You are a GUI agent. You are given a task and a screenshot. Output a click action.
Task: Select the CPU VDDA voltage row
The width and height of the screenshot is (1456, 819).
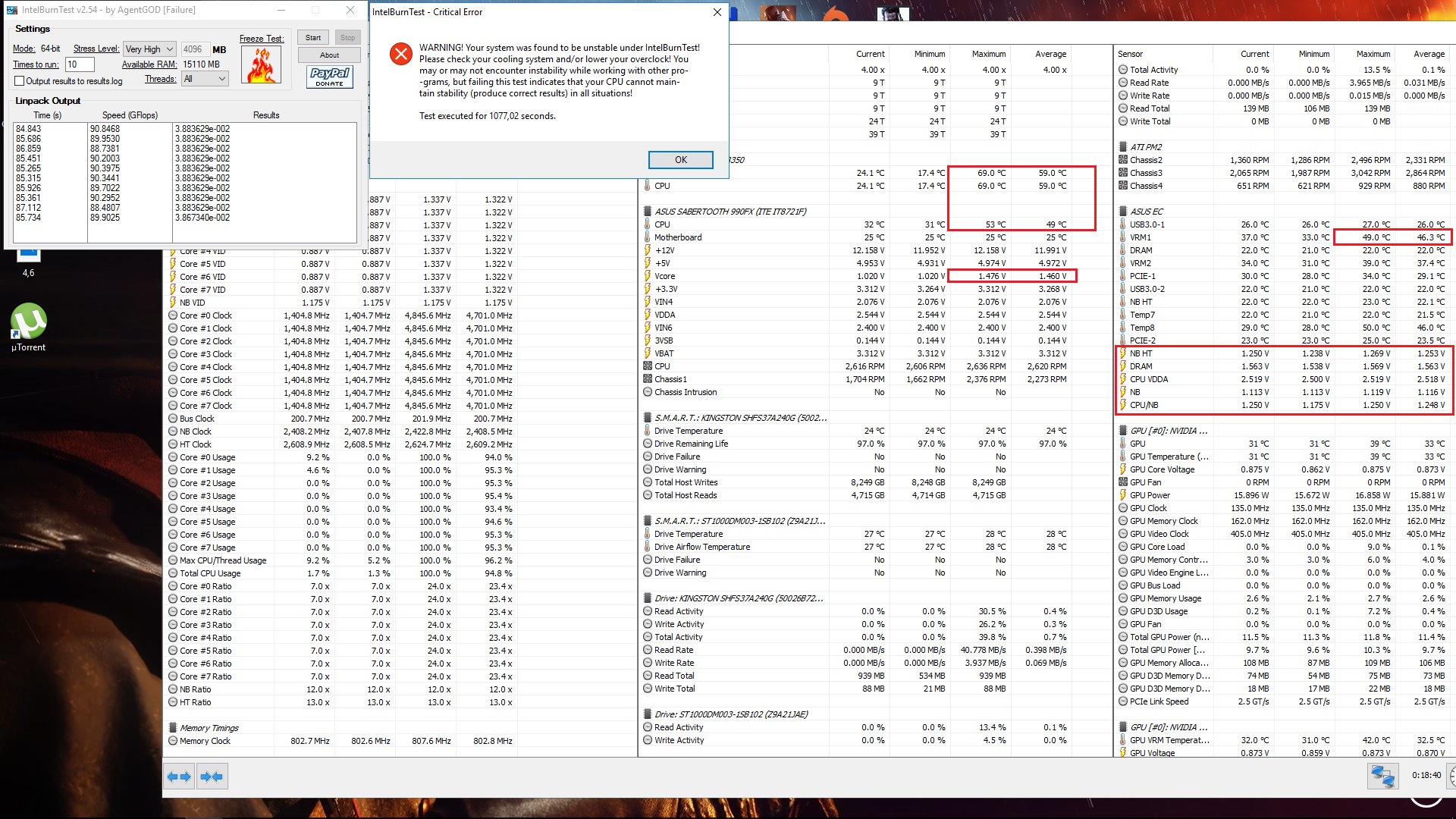point(1283,379)
